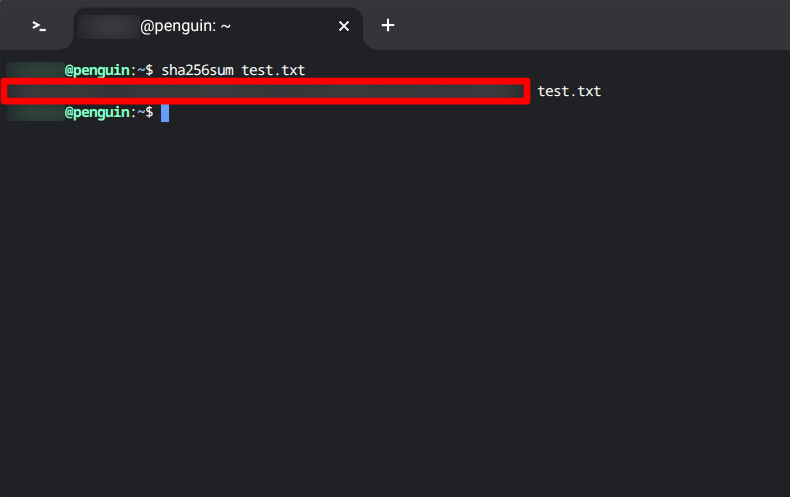790x497 pixels.
Task: Click the ~$ symbol before the cursor
Action: coord(145,112)
